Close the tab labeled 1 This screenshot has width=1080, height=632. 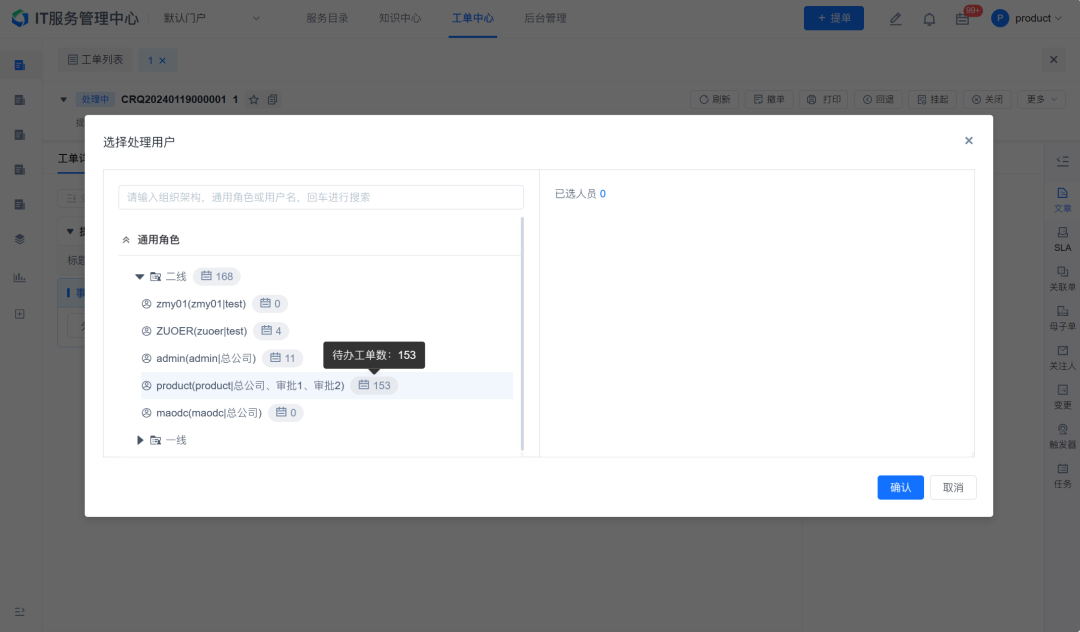click(163, 61)
